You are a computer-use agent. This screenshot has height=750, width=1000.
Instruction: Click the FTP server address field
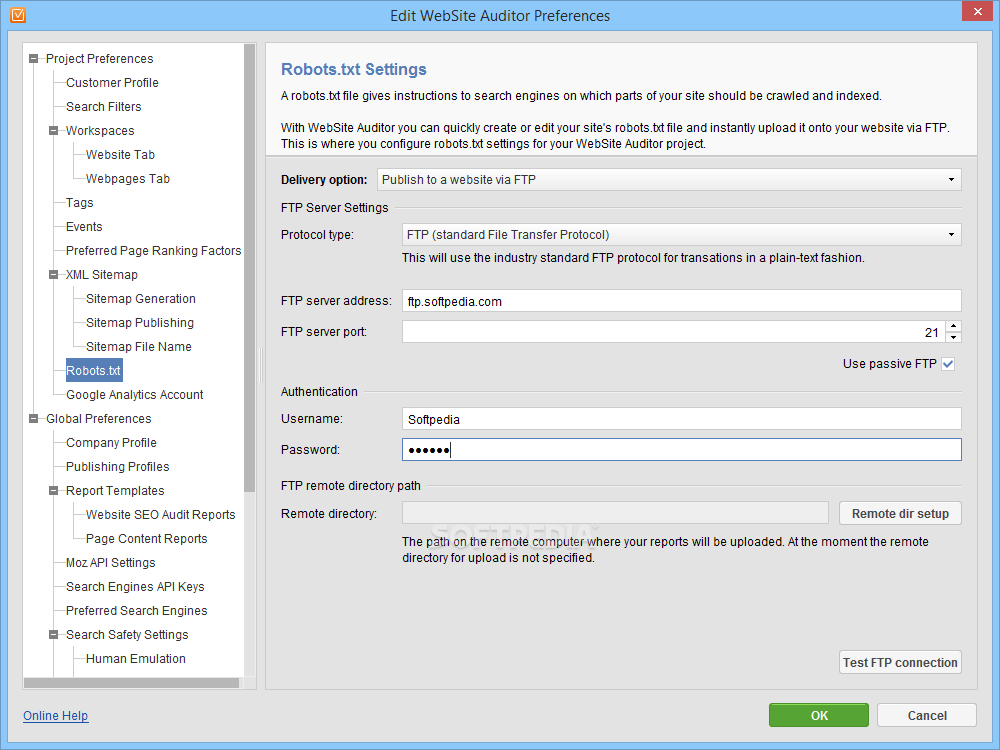(681, 301)
